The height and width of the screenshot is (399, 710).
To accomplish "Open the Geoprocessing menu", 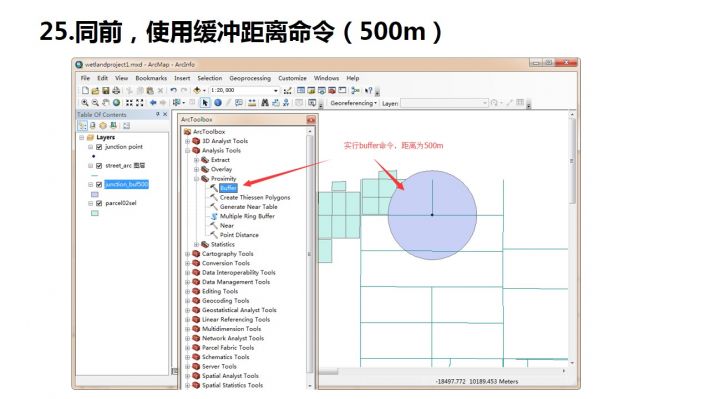I will coord(250,78).
